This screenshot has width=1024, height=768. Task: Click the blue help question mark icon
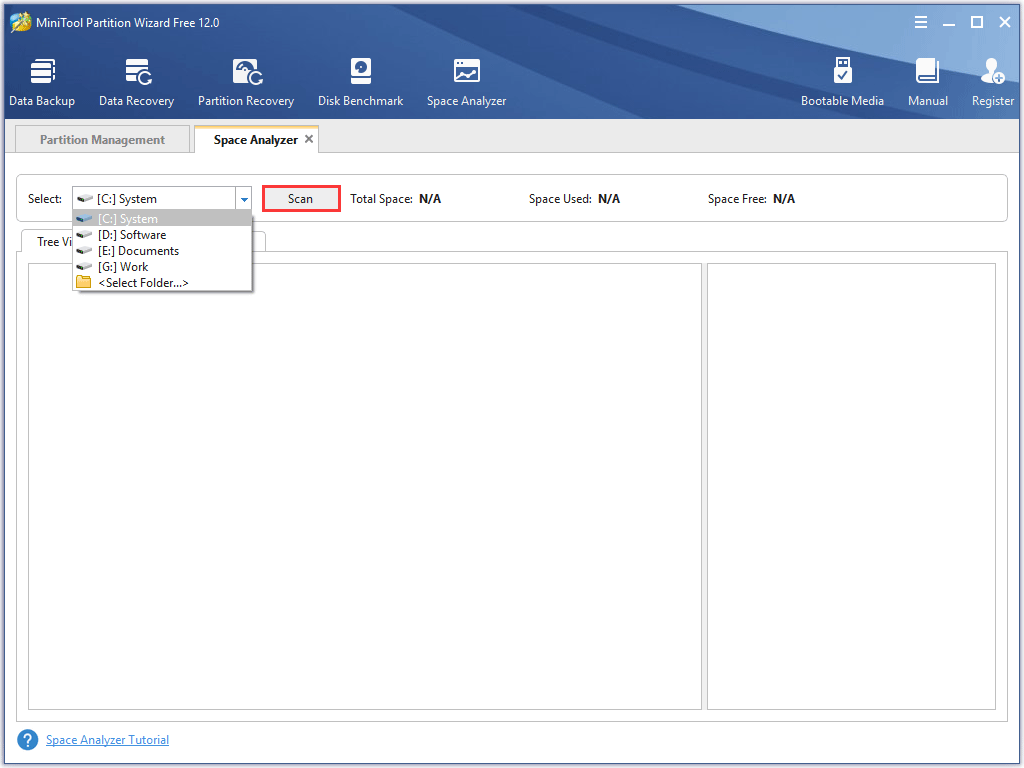click(x=27, y=740)
